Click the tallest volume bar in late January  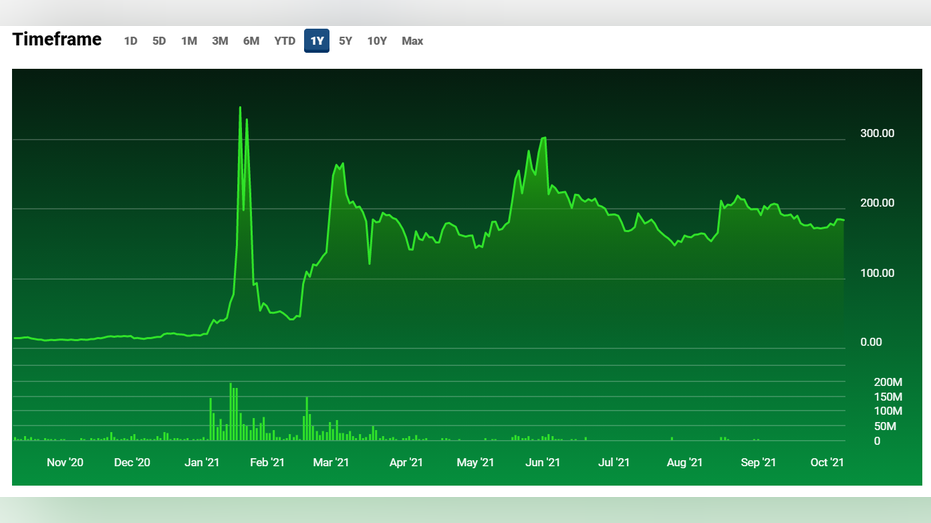pyautogui.click(x=231, y=411)
